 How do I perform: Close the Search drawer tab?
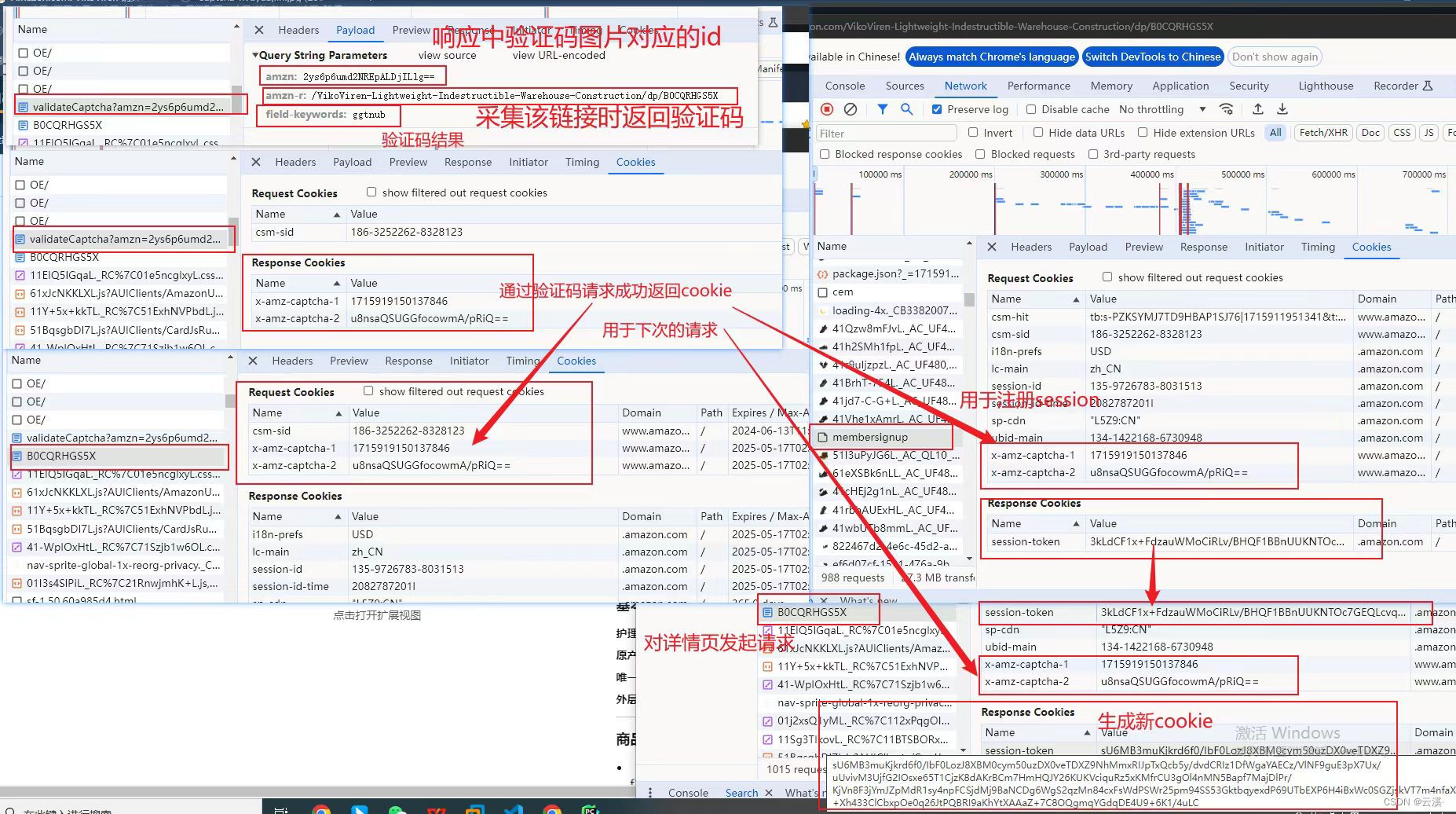click(768, 793)
